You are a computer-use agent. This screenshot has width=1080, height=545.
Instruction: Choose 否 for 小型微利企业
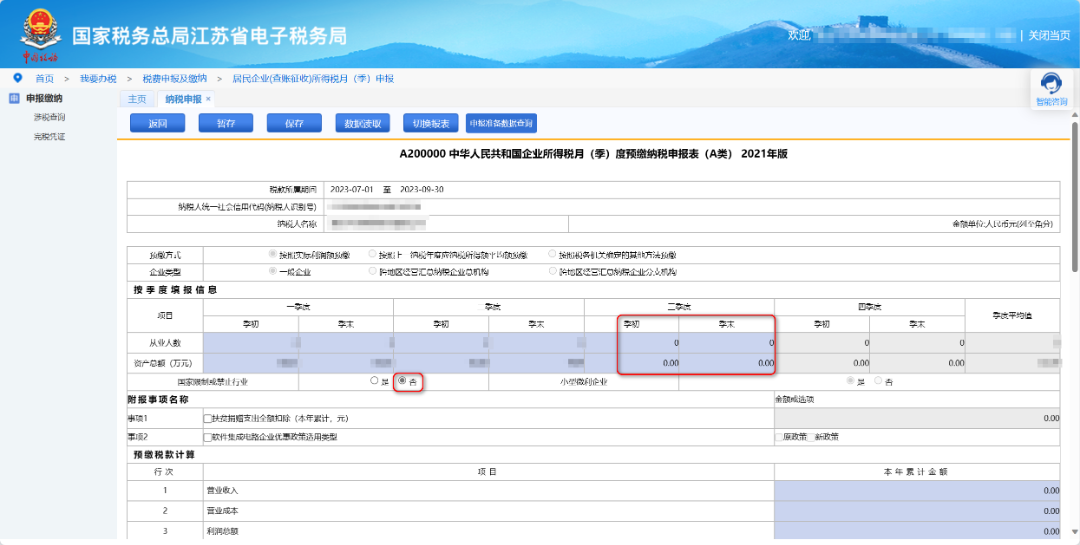tap(878, 380)
